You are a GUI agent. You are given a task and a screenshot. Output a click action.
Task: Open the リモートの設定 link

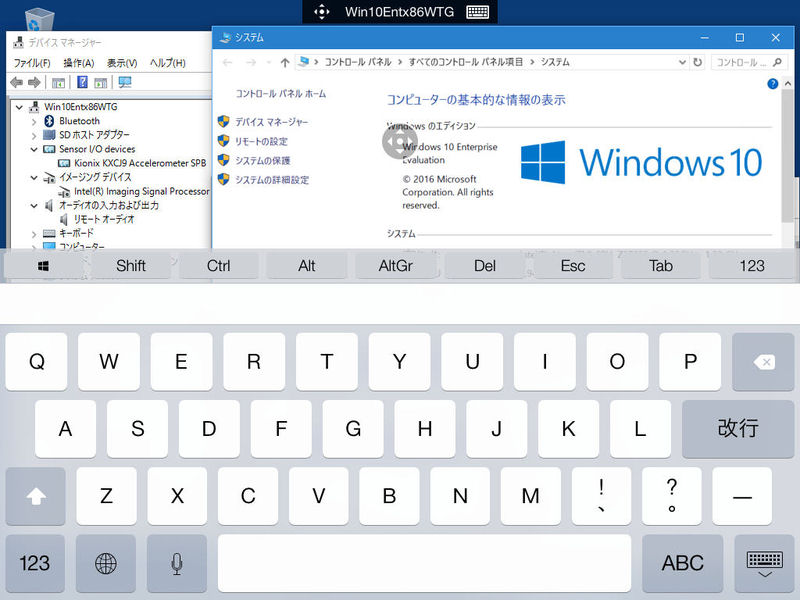(261, 141)
